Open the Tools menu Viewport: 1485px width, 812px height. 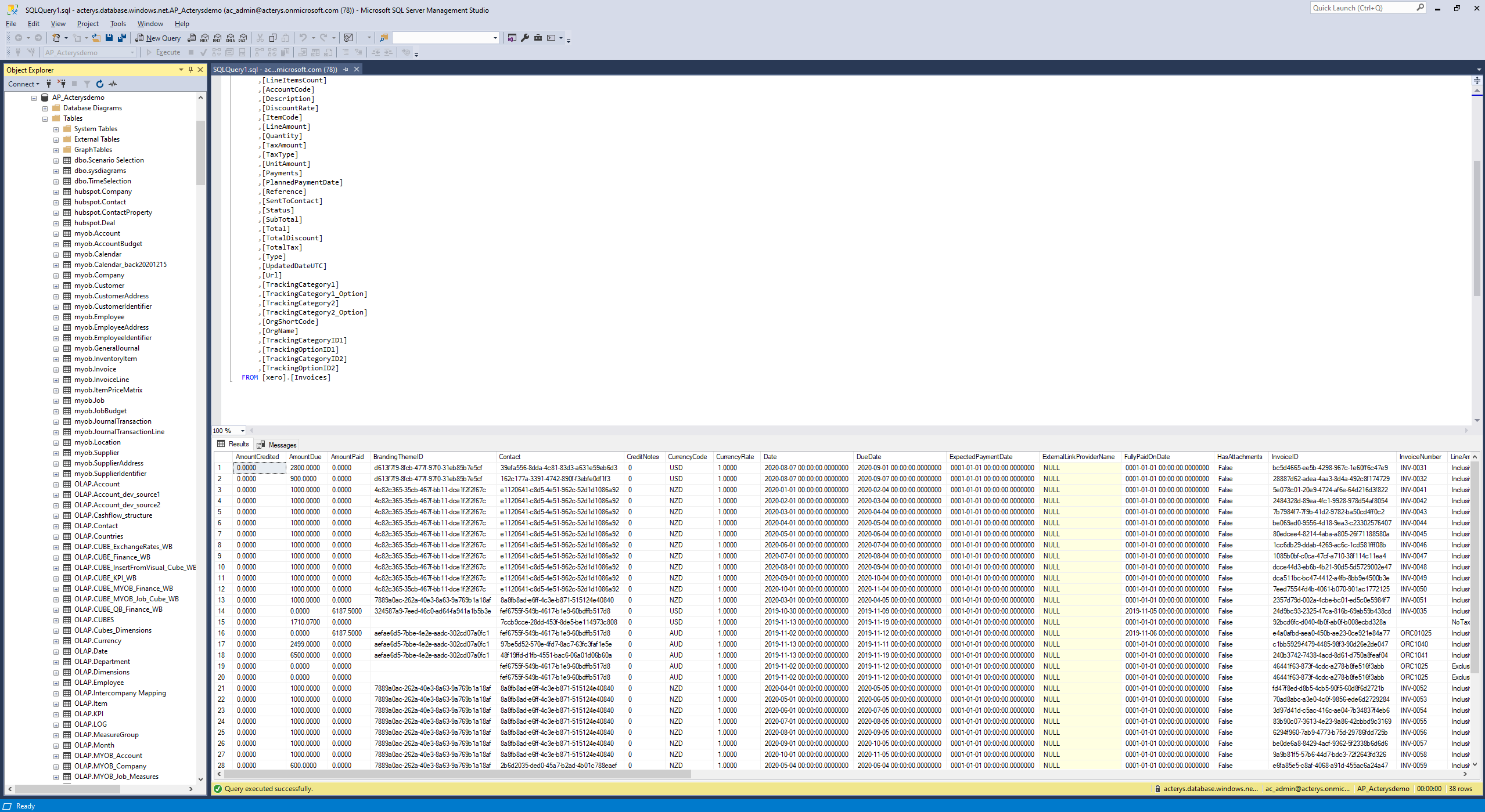coord(118,24)
